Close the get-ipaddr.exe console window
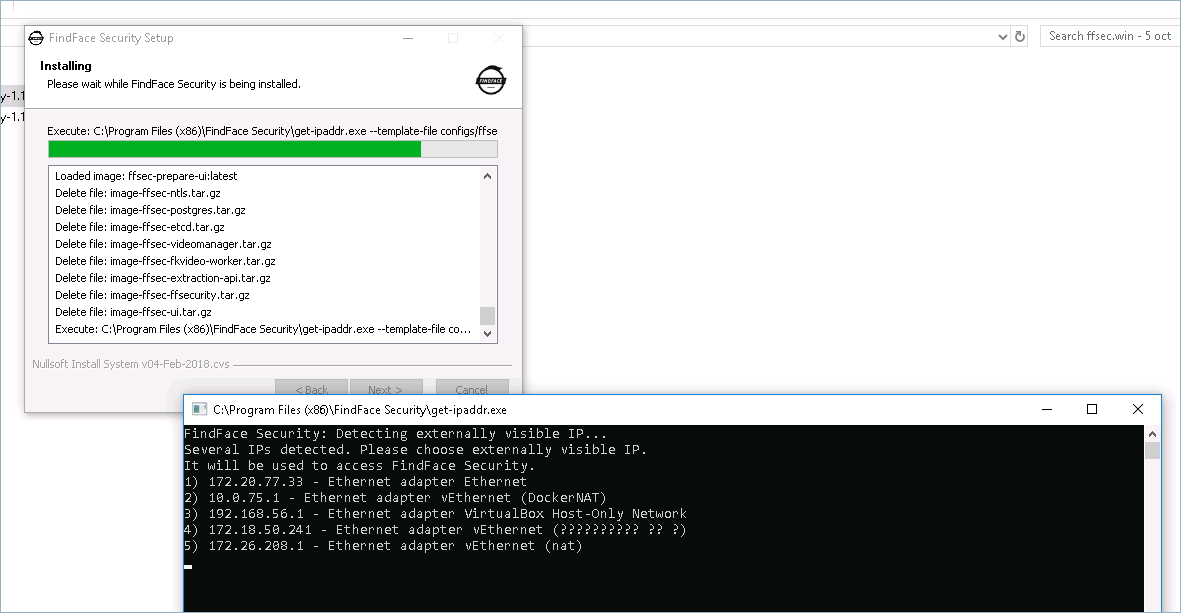This screenshot has width=1181, height=613. click(x=1137, y=409)
